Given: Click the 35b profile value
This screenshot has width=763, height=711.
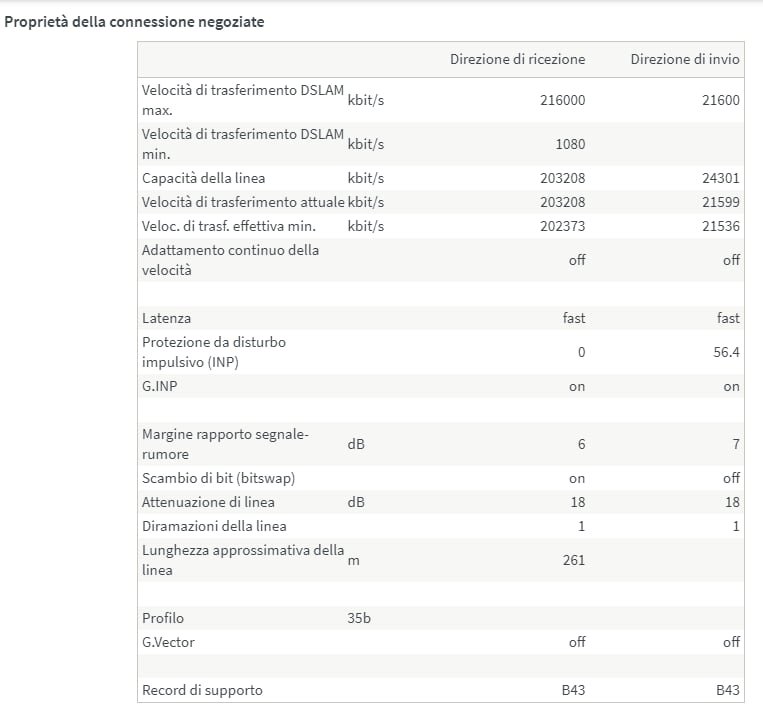Looking at the screenshot, I should (x=359, y=618).
